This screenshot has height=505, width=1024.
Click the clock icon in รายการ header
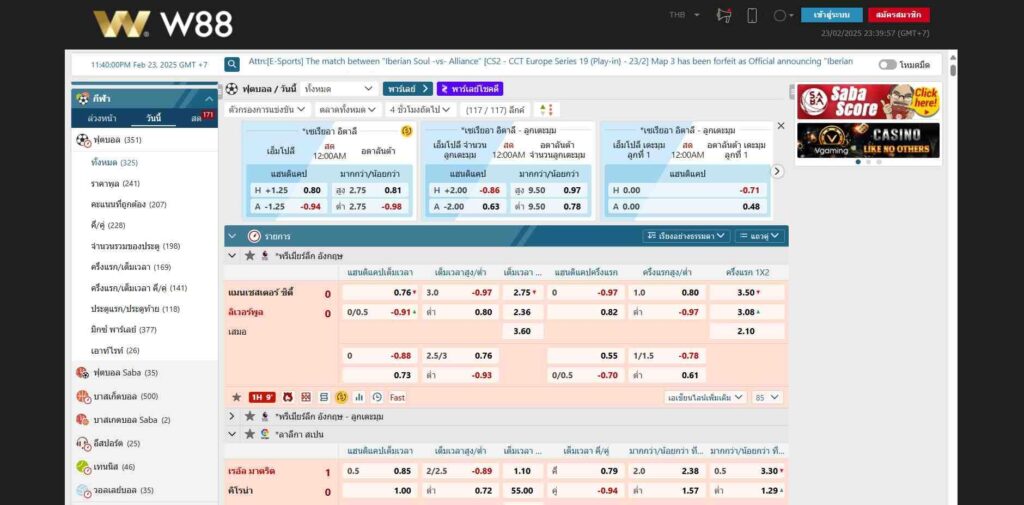coord(254,236)
